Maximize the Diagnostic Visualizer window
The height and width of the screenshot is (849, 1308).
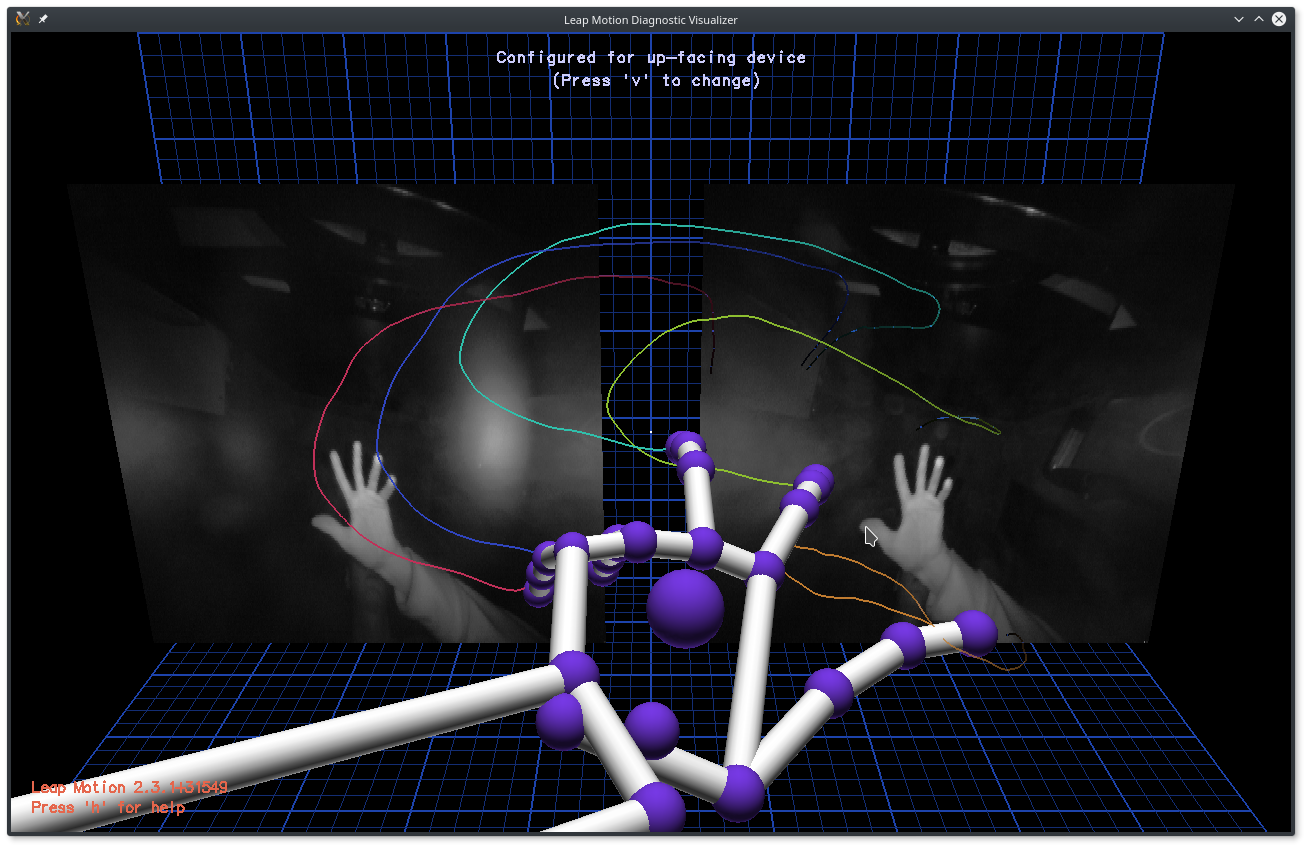pyautogui.click(x=1259, y=19)
